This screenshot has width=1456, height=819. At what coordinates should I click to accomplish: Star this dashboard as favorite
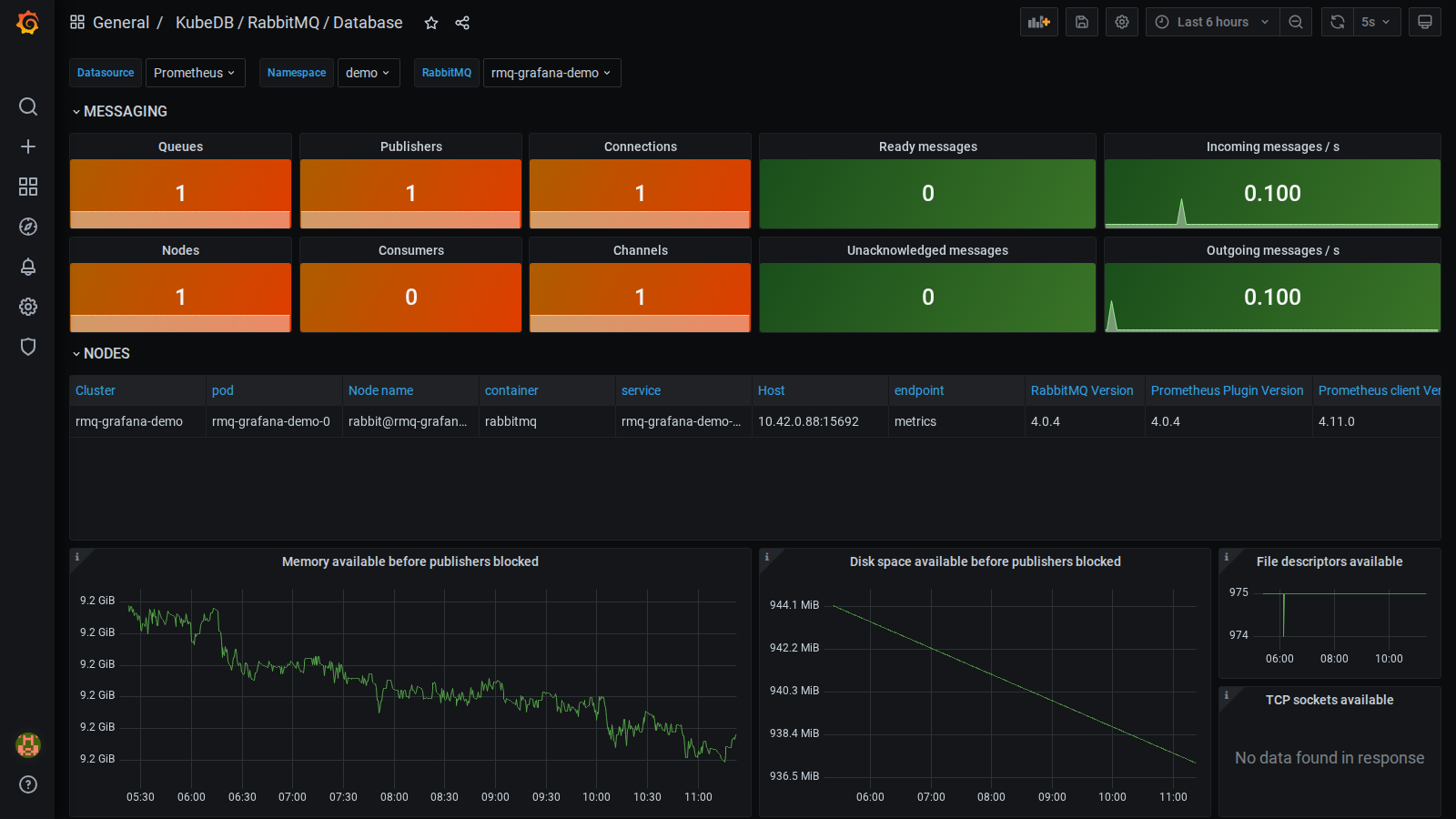[x=431, y=23]
